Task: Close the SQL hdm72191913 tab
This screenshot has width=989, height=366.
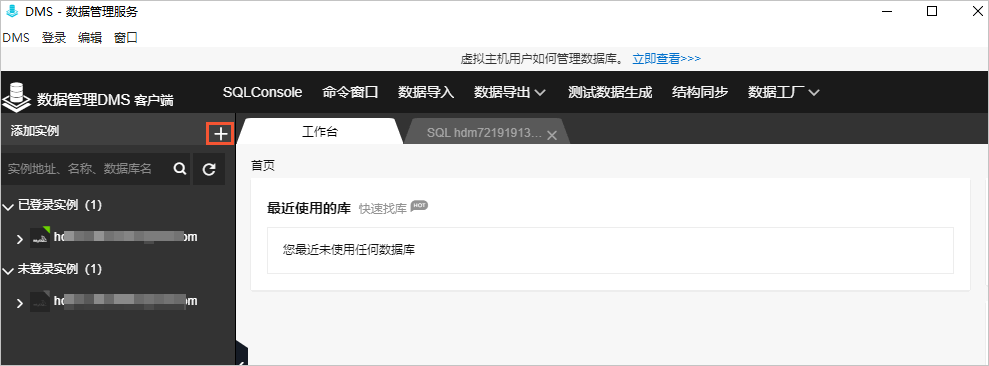Action: pos(552,135)
